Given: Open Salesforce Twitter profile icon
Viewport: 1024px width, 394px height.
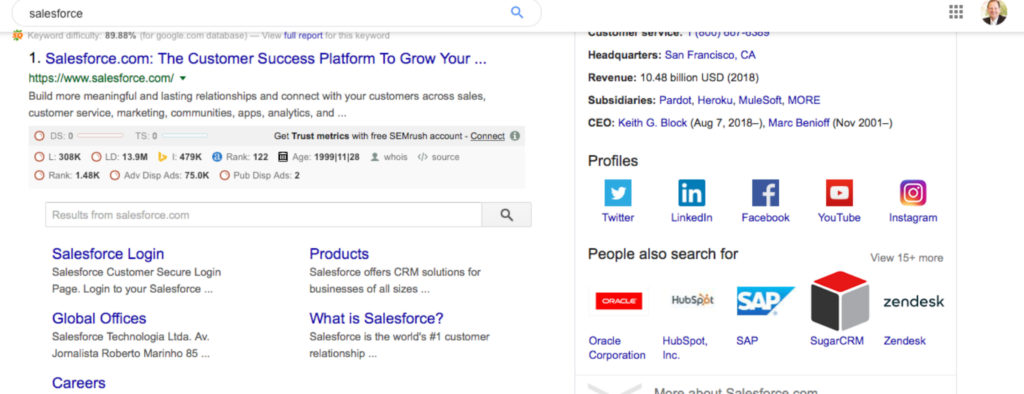Looking at the screenshot, I should coord(618,193).
